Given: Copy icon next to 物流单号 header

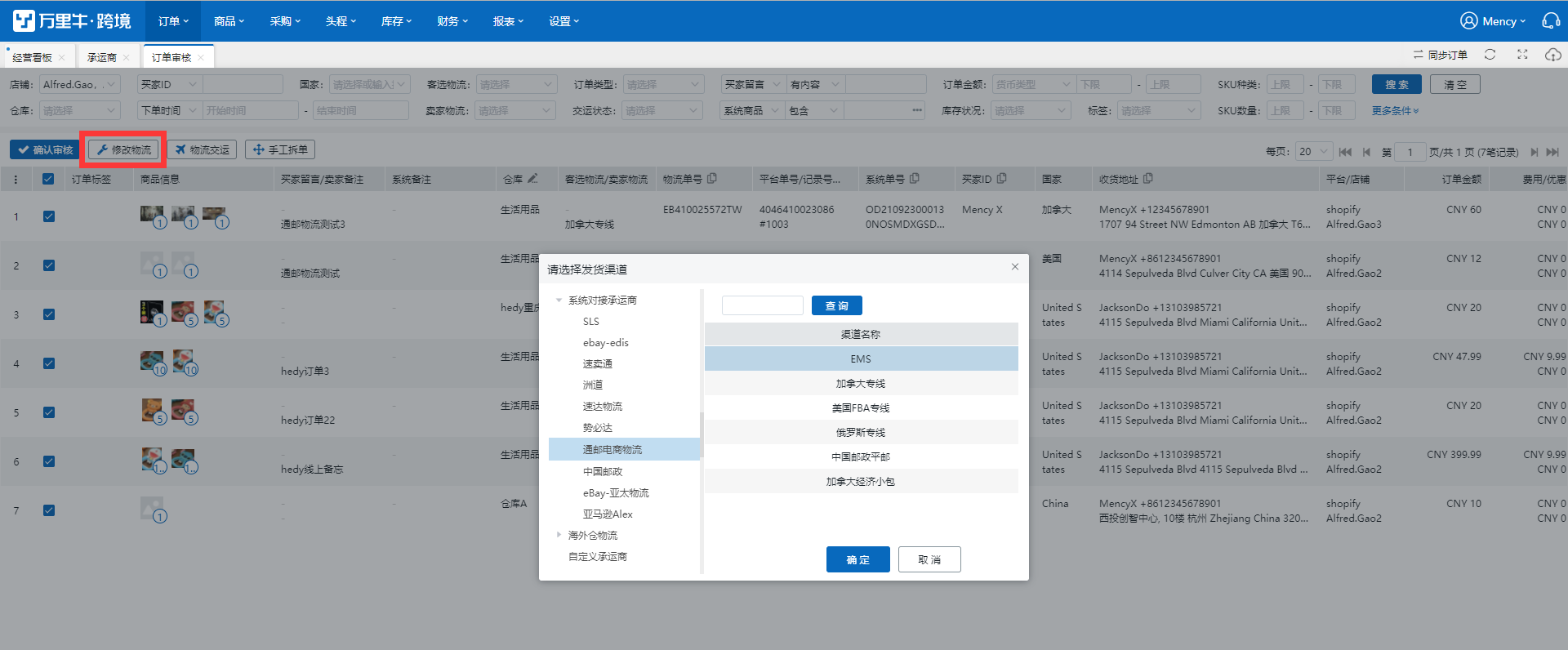Looking at the screenshot, I should (711, 178).
